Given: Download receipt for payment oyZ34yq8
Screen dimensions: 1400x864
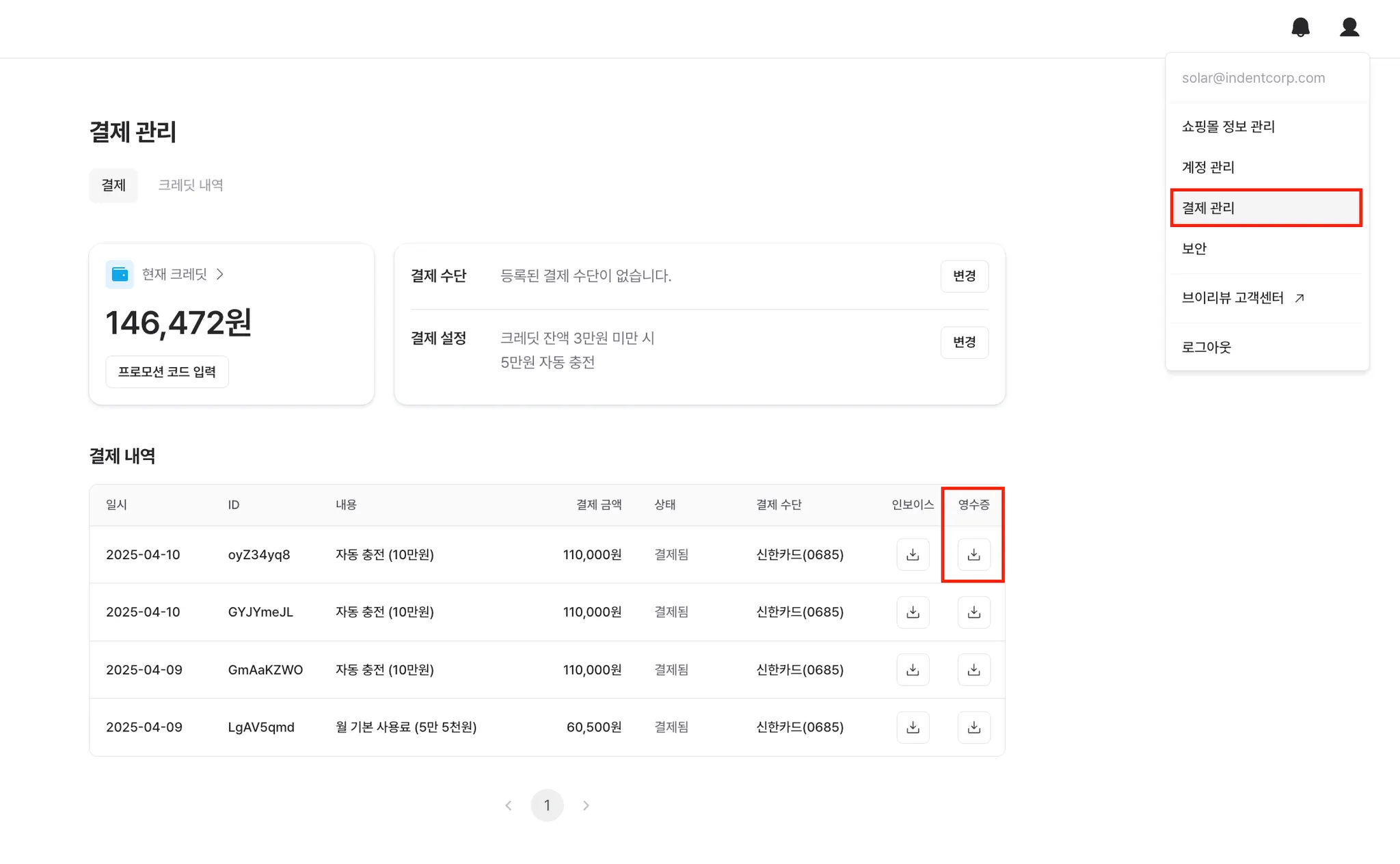Looking at the screenshot, I should (973, 554).
